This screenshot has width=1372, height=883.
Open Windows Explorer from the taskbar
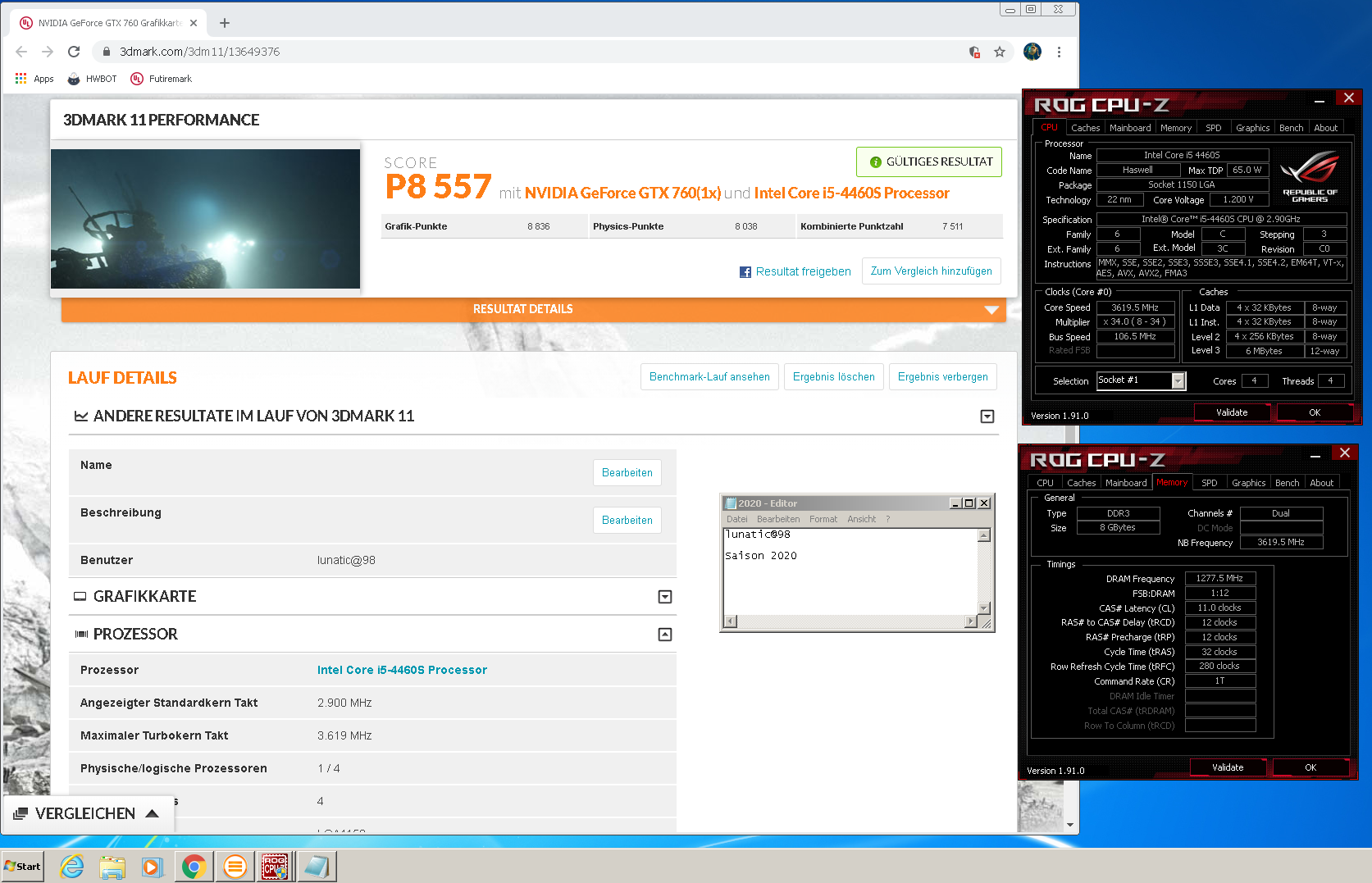tap(112, 867)
